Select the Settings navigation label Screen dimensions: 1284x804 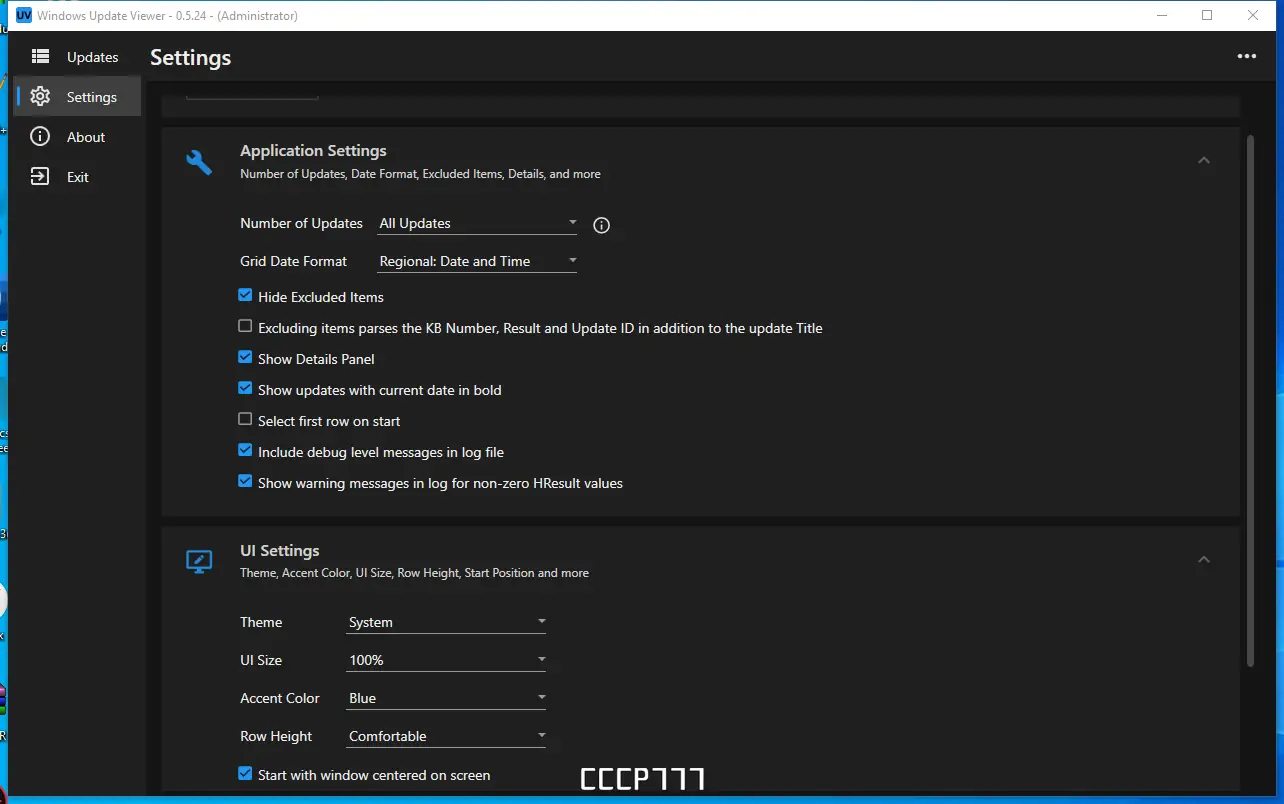pyautogui.click(x=92, y=97)
